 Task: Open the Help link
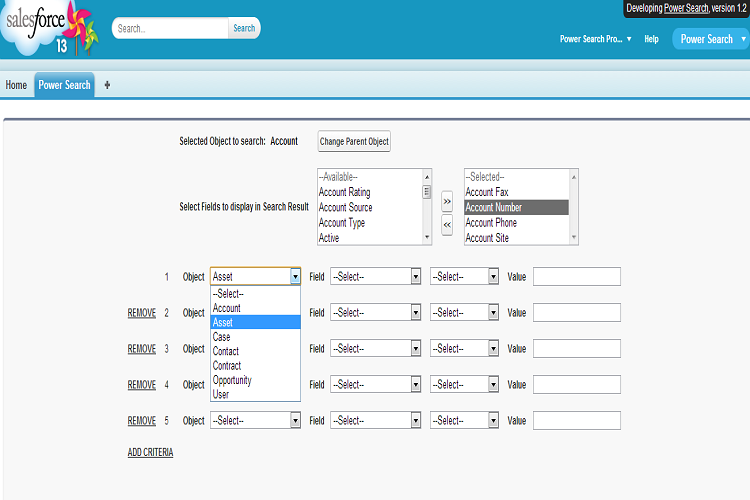pyautogui.click(x=651, y=39)
